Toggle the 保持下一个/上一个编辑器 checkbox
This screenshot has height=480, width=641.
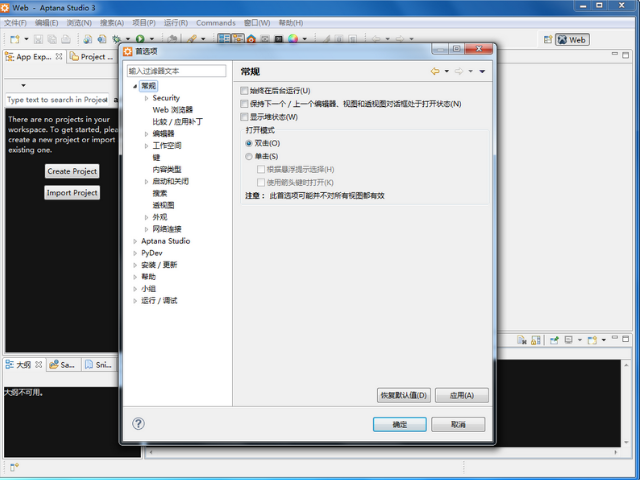coord(244,103)
